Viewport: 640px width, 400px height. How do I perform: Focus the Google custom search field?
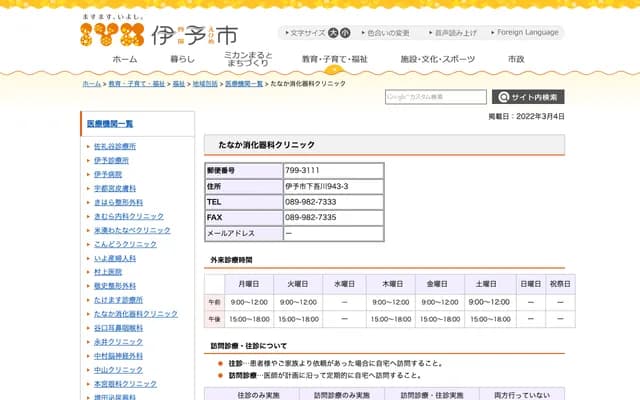(x=436, y=97)
